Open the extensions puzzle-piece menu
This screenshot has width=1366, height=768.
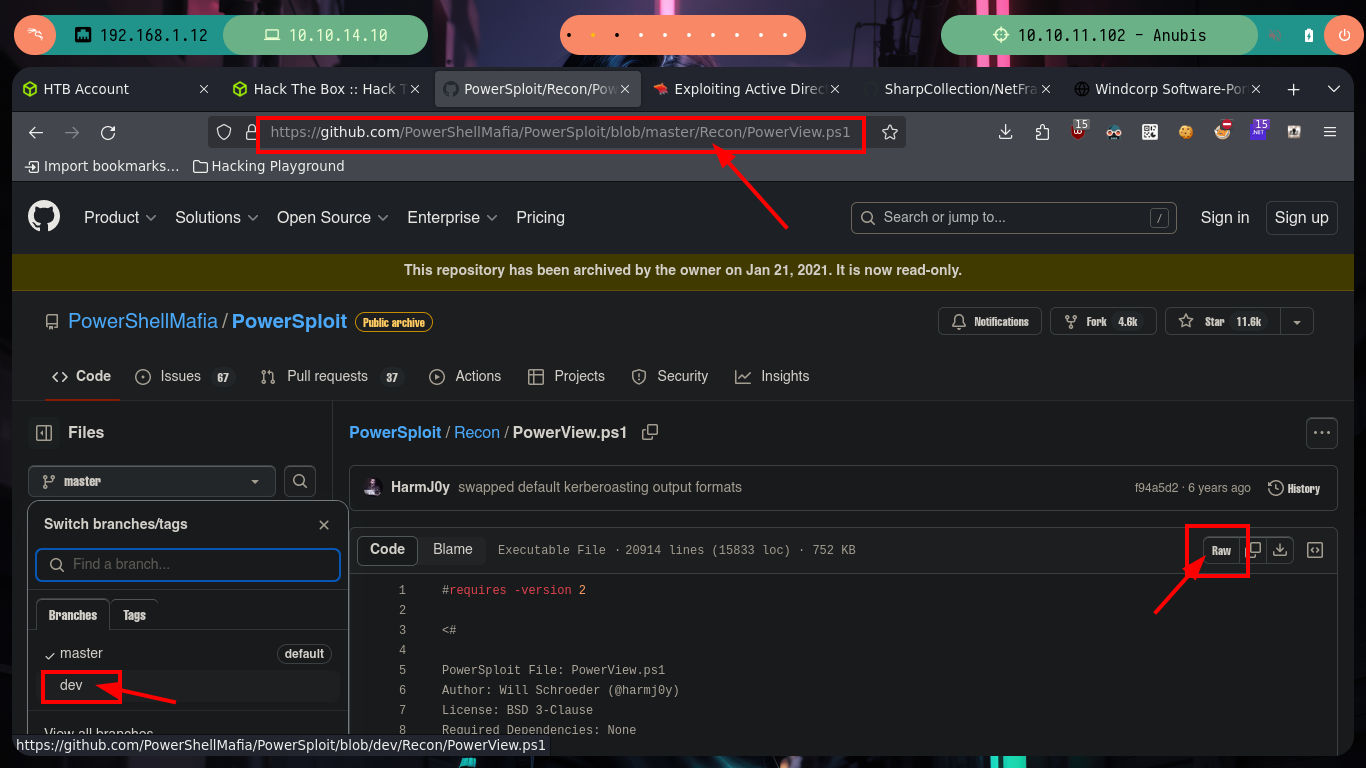click(x=1042, y=132)
